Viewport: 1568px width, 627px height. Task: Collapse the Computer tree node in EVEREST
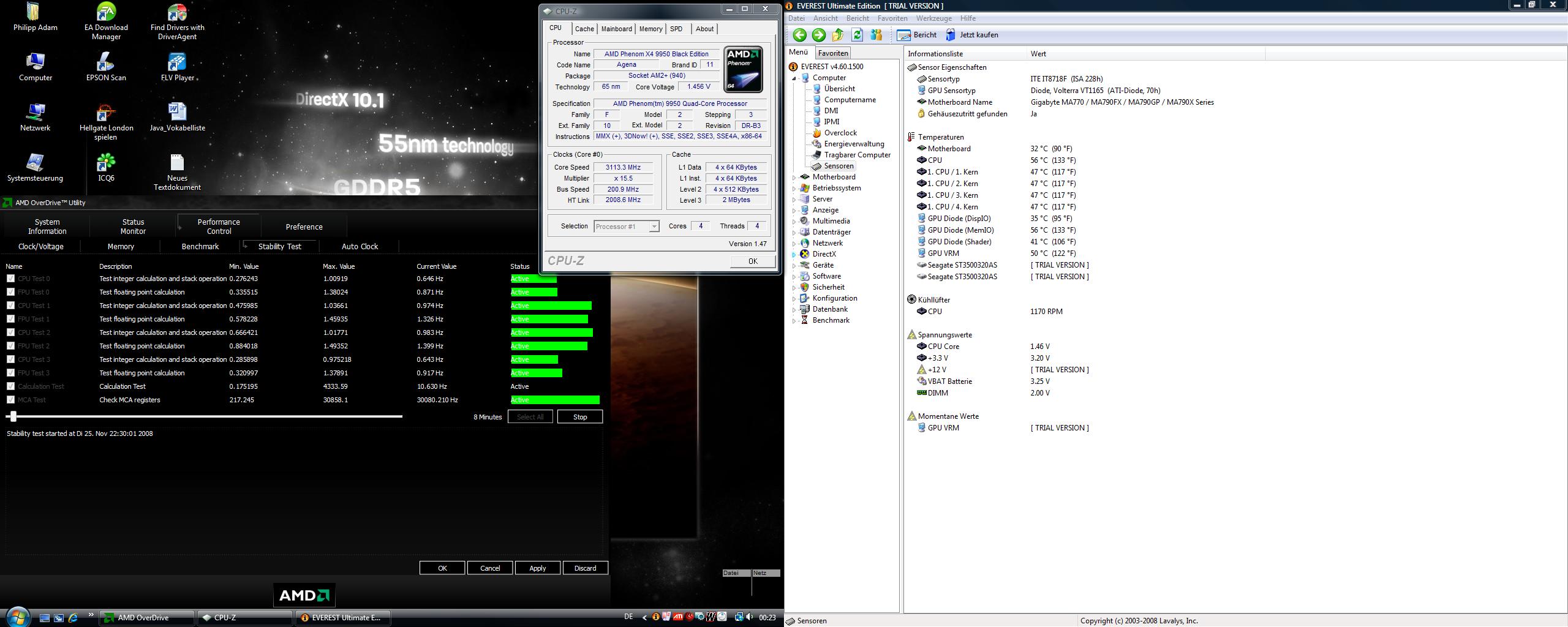pyautogui.click(x=794, y=78)
